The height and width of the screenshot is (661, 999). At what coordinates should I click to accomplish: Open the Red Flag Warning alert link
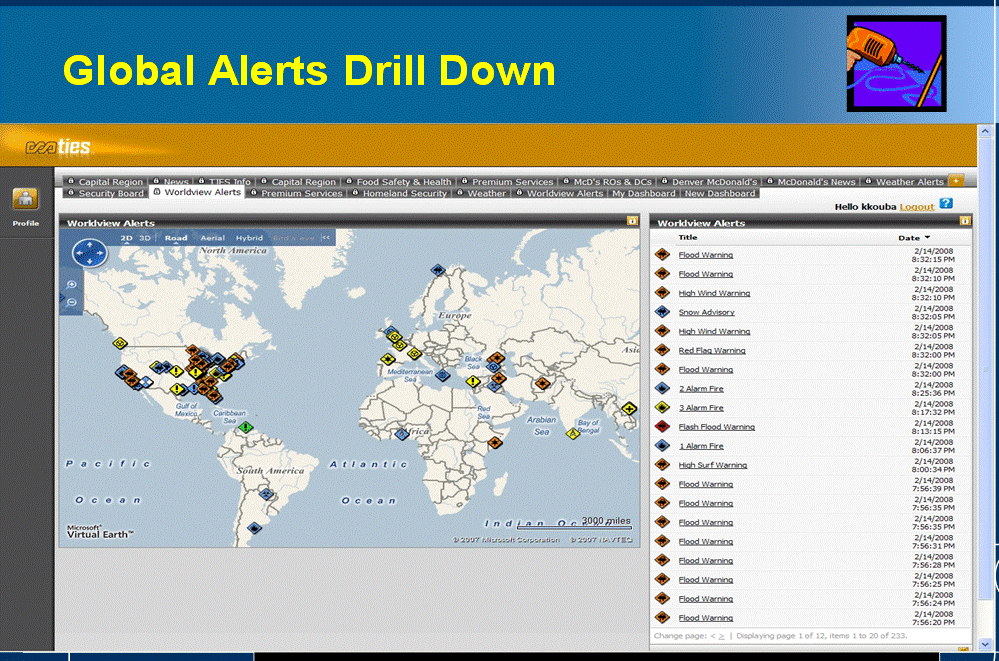coord(712,351)
